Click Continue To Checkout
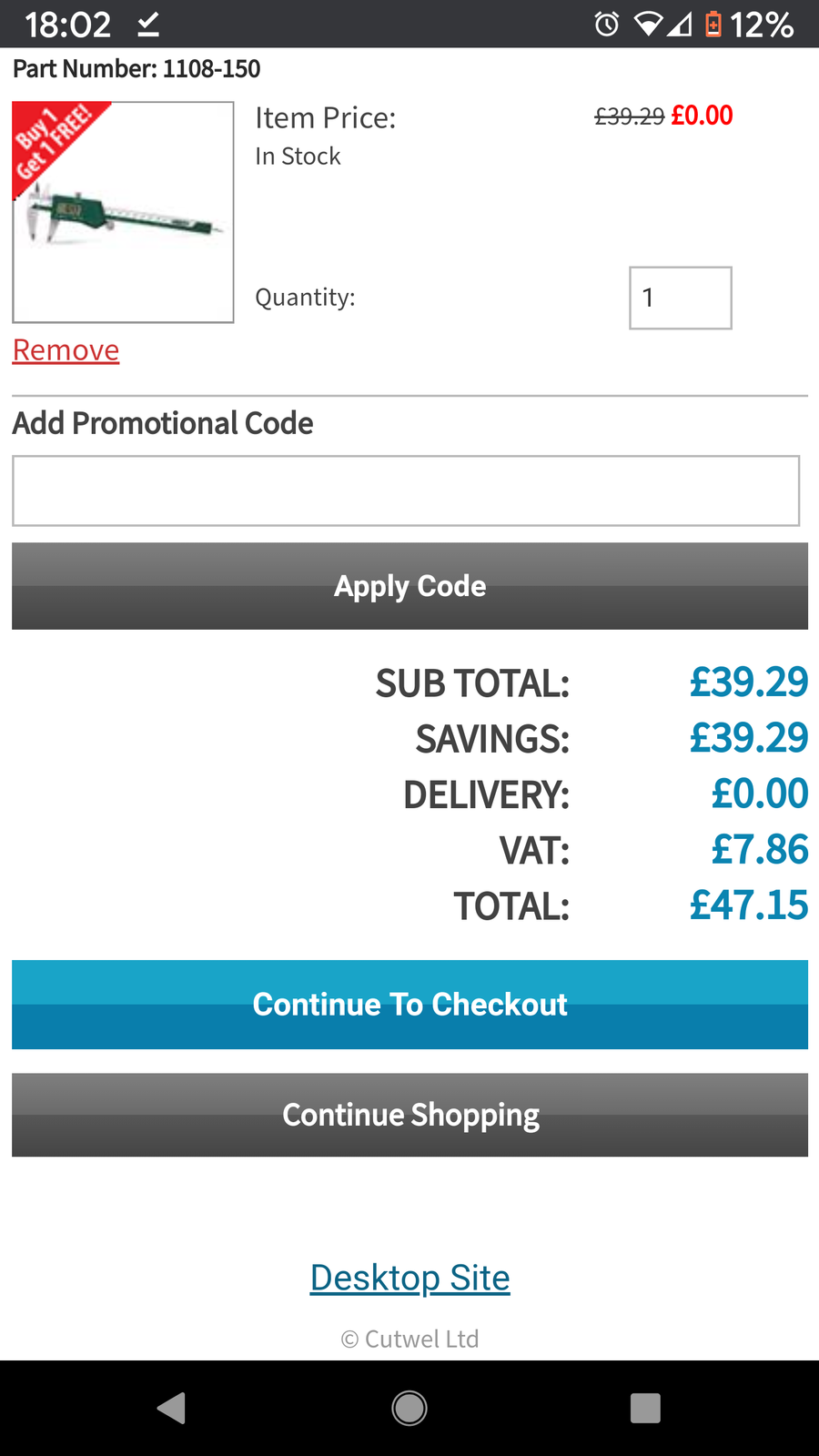 point(409,1005)
